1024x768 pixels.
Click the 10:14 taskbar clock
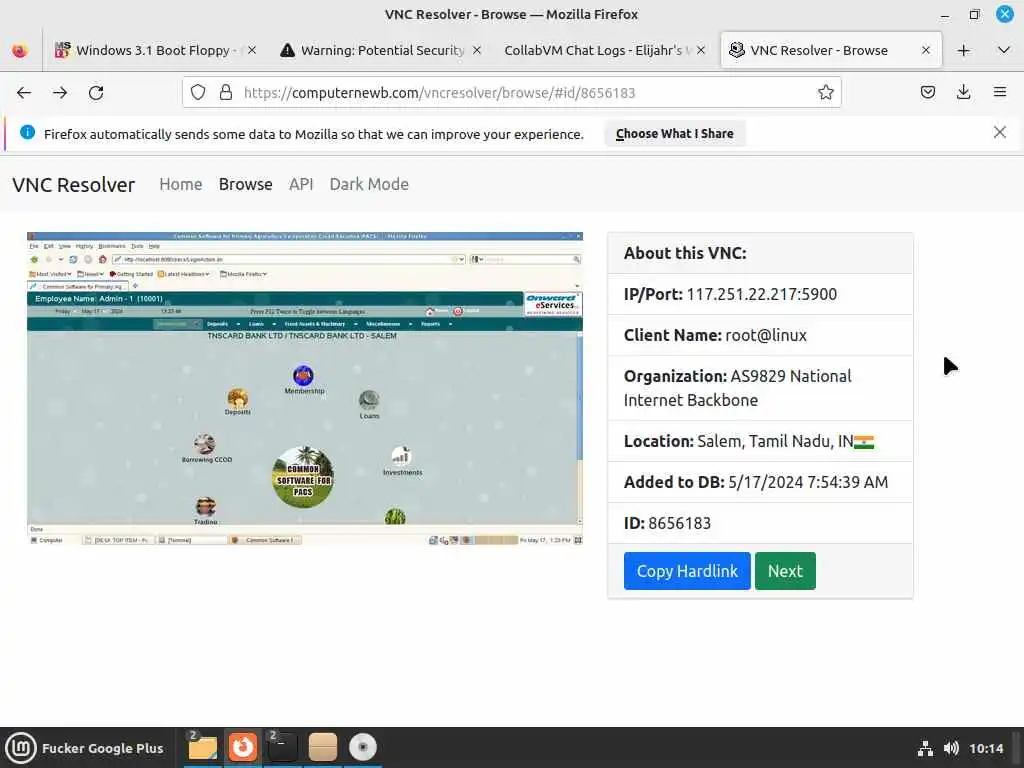(x=986, y=748)
